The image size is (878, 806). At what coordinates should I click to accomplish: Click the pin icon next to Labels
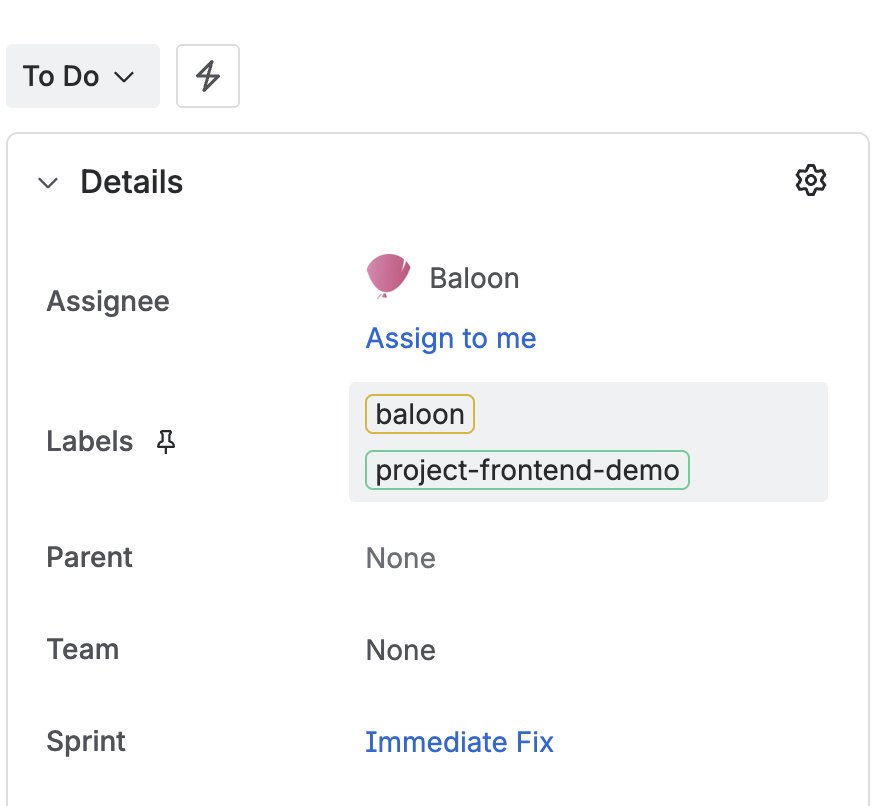click(166, 441)
